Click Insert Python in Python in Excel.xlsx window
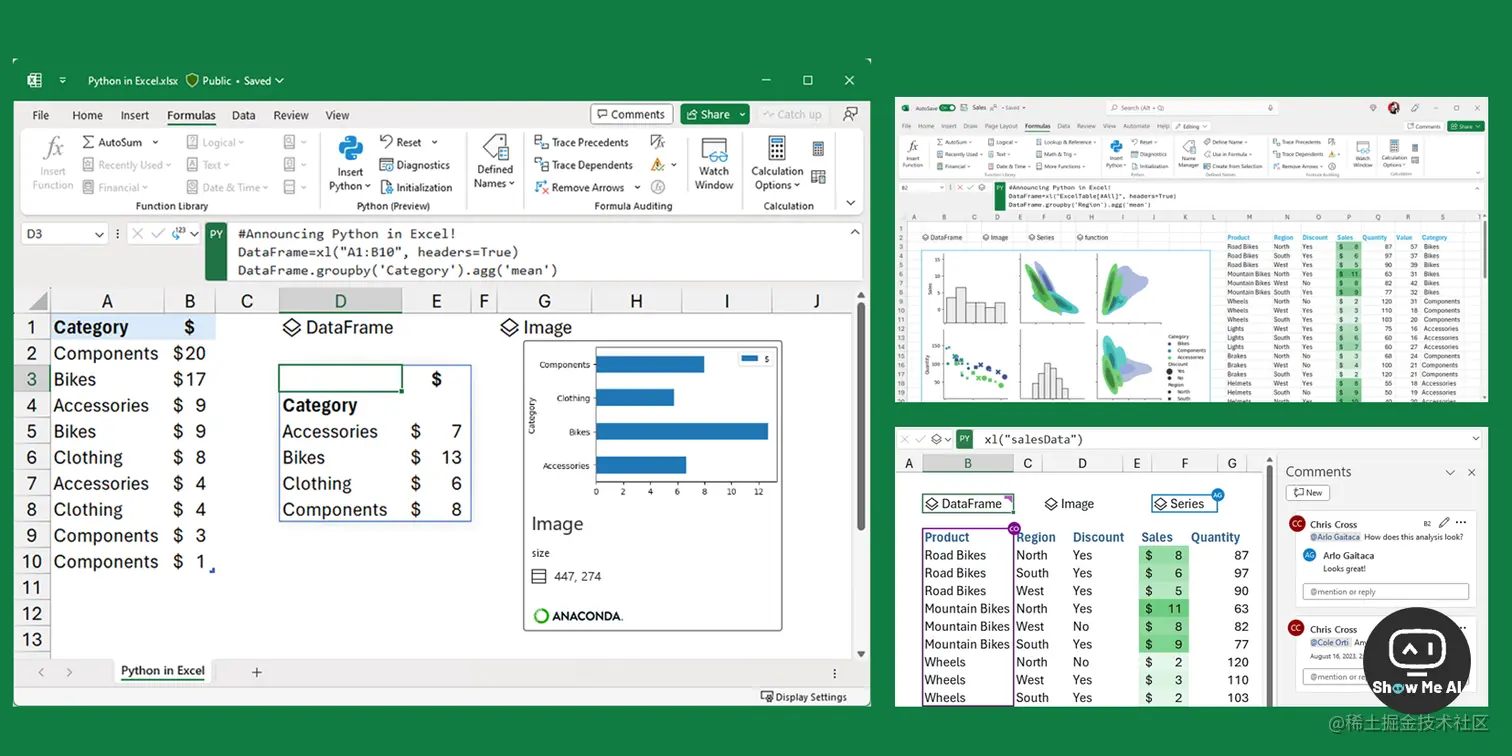 (350, 164)
